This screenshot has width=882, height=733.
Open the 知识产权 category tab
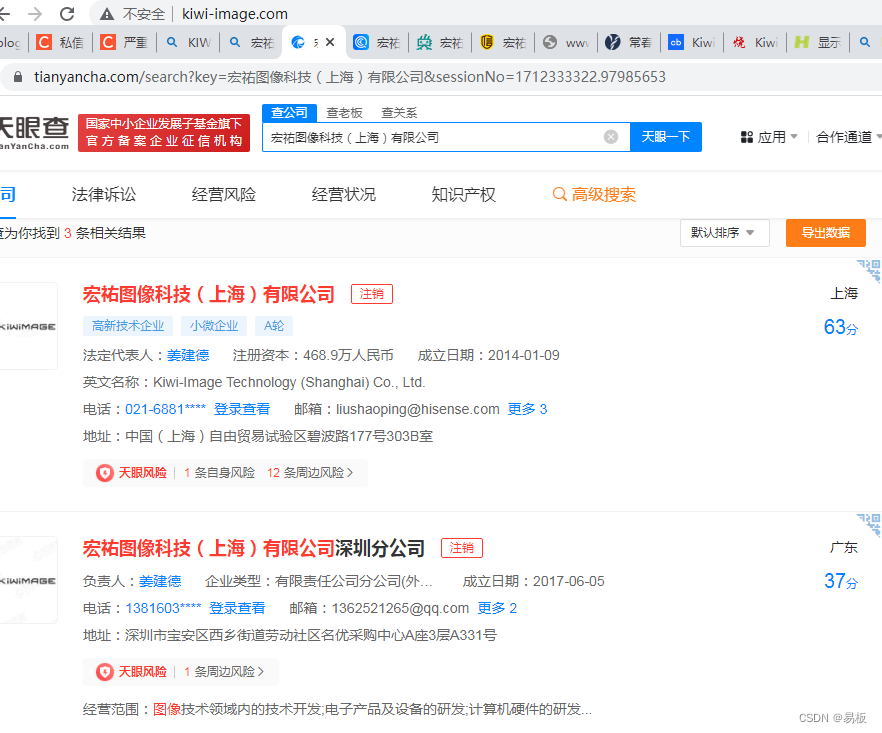tap(464, 195)
